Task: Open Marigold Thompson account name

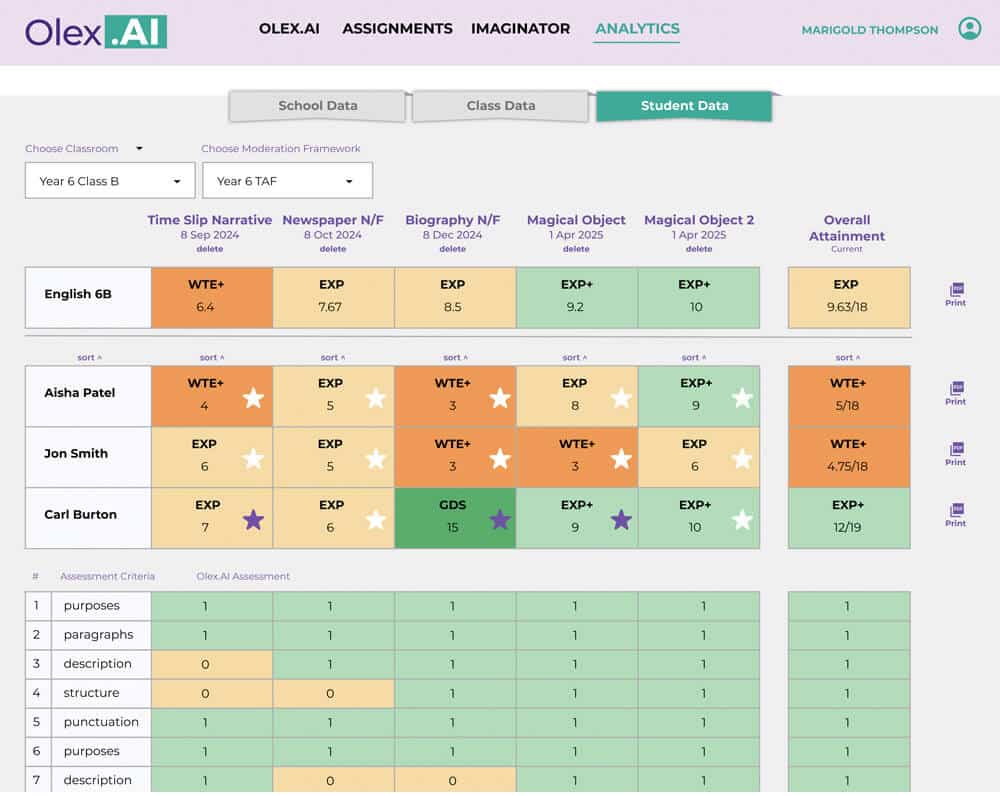Action: point(869,30)
